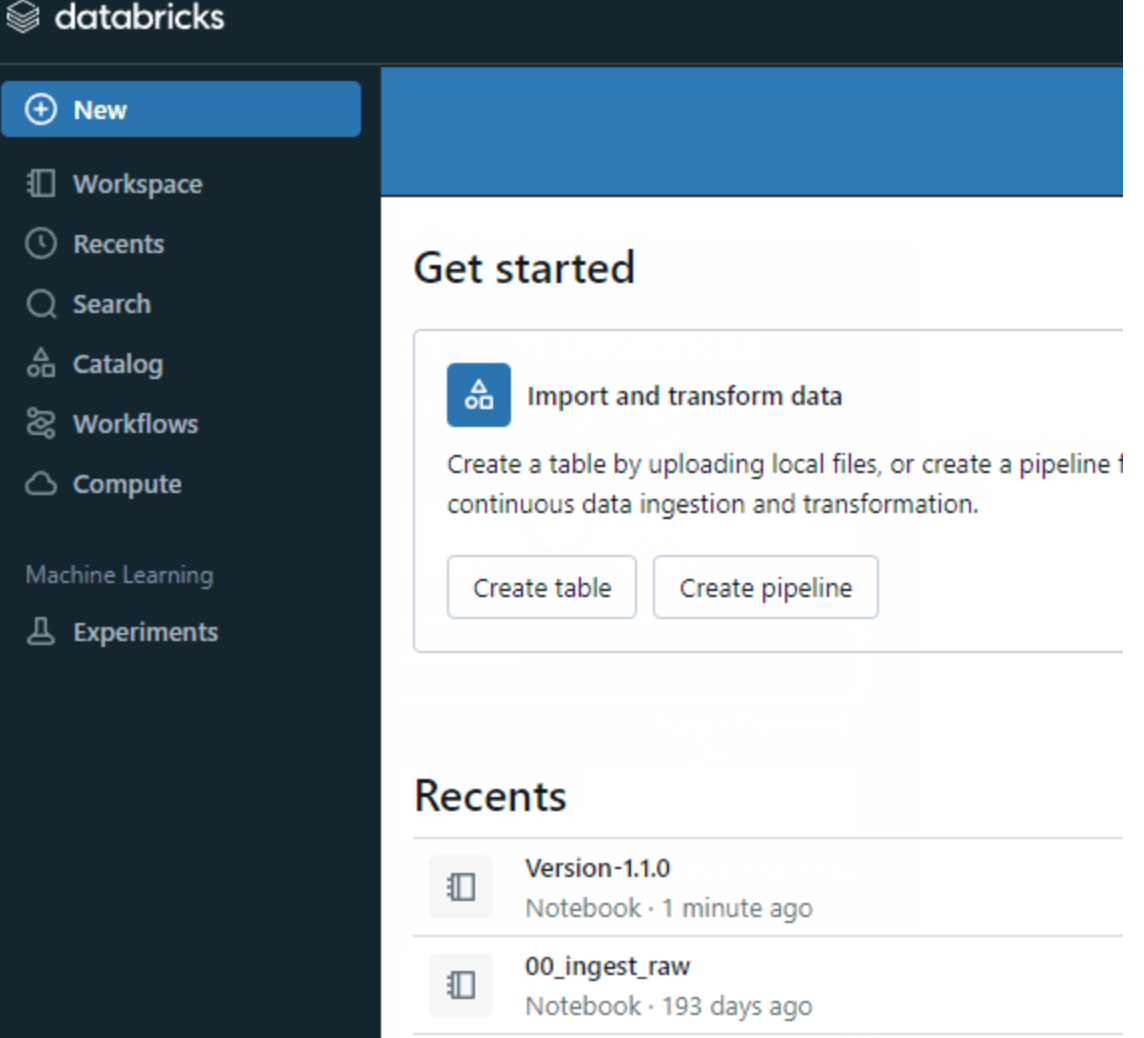This screenshot has width=1144, height=1038.
Task: Click the notebook icon beside Version-1.1.0
Action: point(461,887)
